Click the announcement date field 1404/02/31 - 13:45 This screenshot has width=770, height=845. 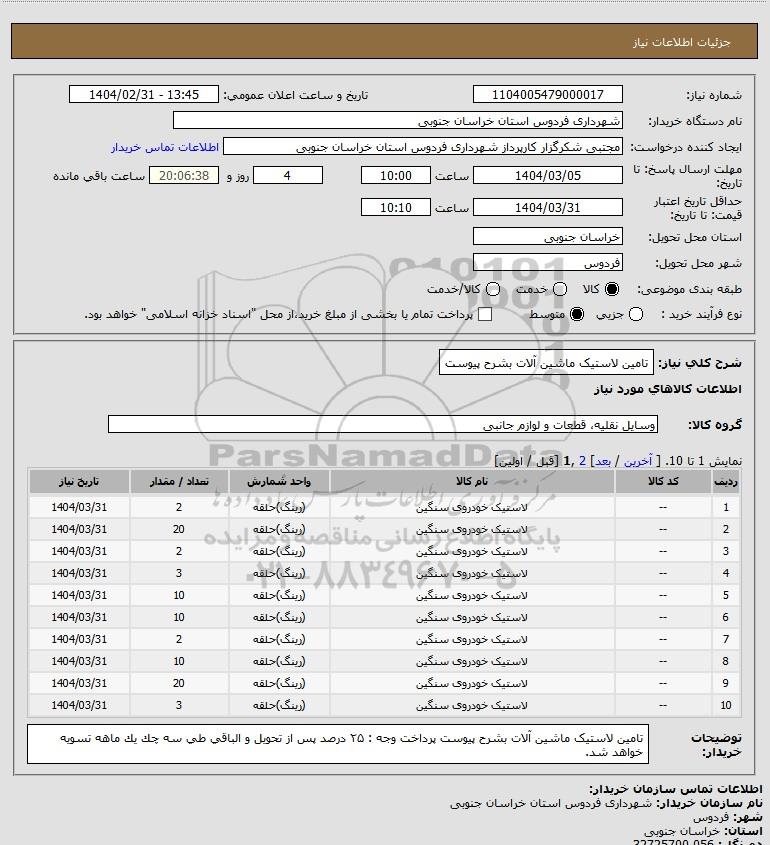click(144, 94)
